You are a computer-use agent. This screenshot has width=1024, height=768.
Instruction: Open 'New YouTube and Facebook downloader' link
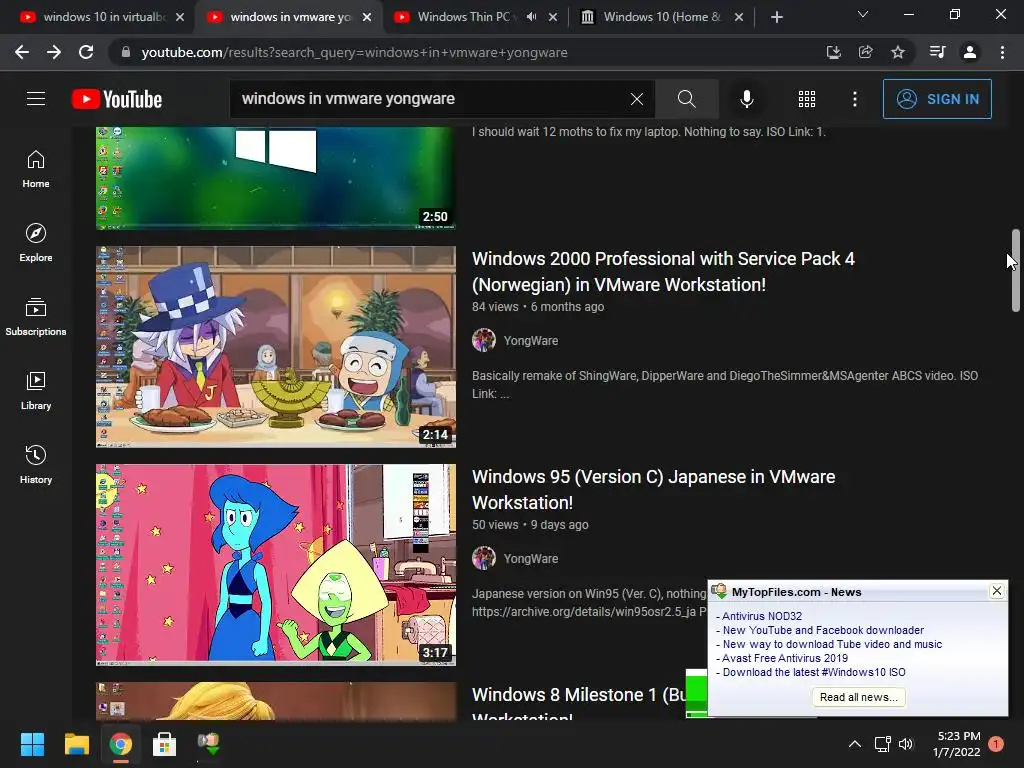[823, 630]
